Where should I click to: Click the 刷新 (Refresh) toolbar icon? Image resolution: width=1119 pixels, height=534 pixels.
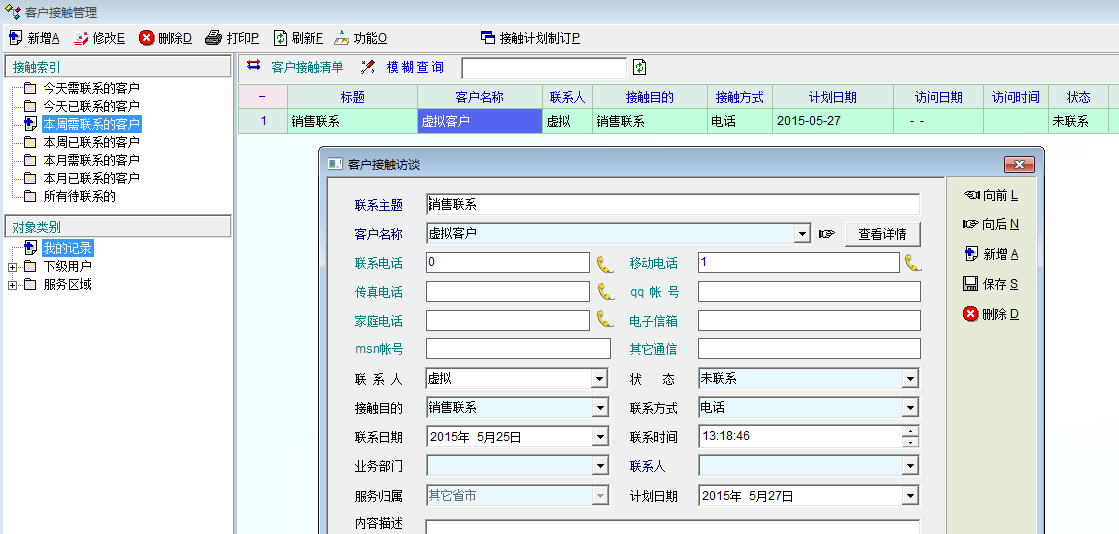pos(281,38)
